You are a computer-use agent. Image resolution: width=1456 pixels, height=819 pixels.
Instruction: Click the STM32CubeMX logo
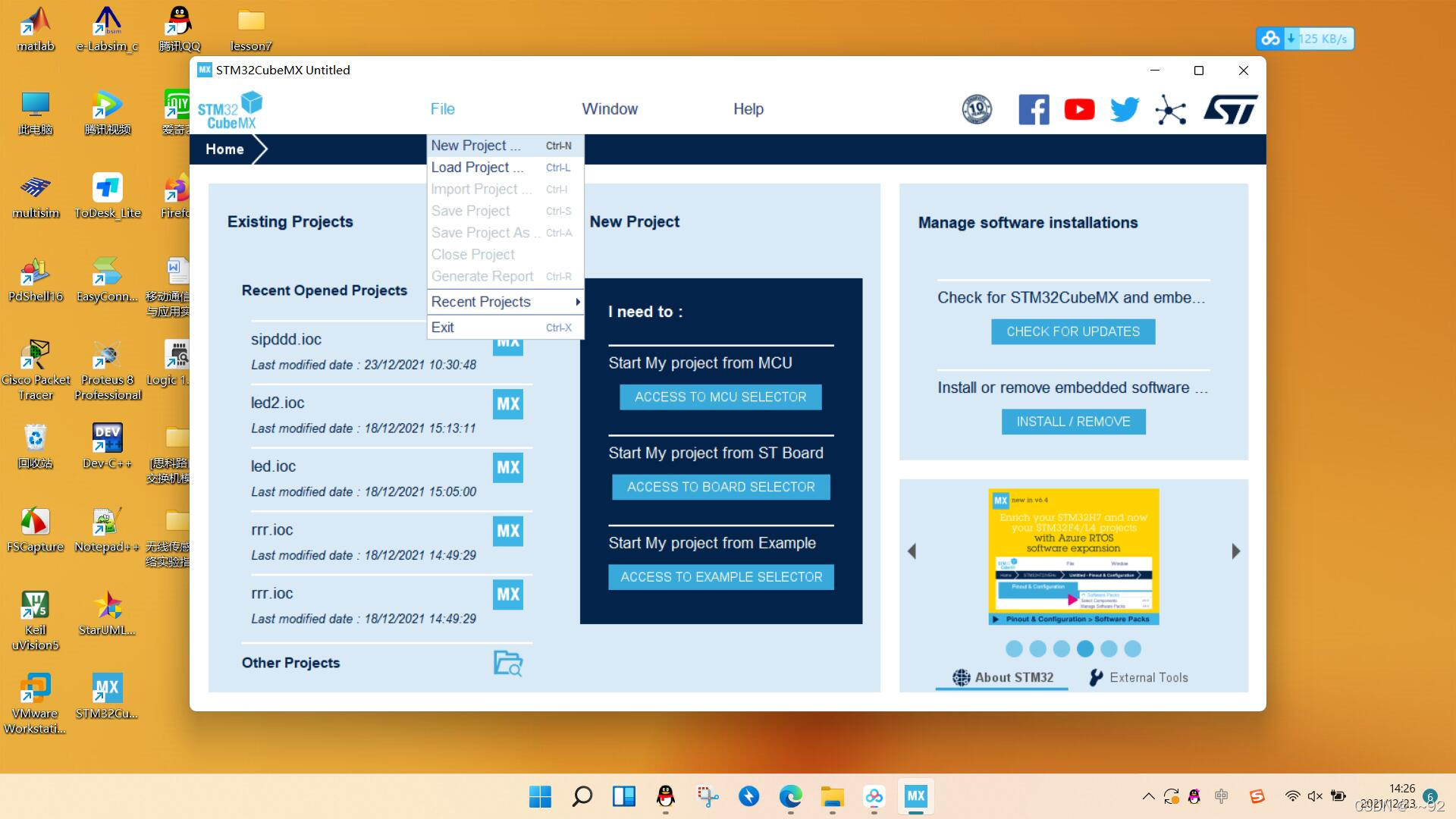tap(230, 111)
